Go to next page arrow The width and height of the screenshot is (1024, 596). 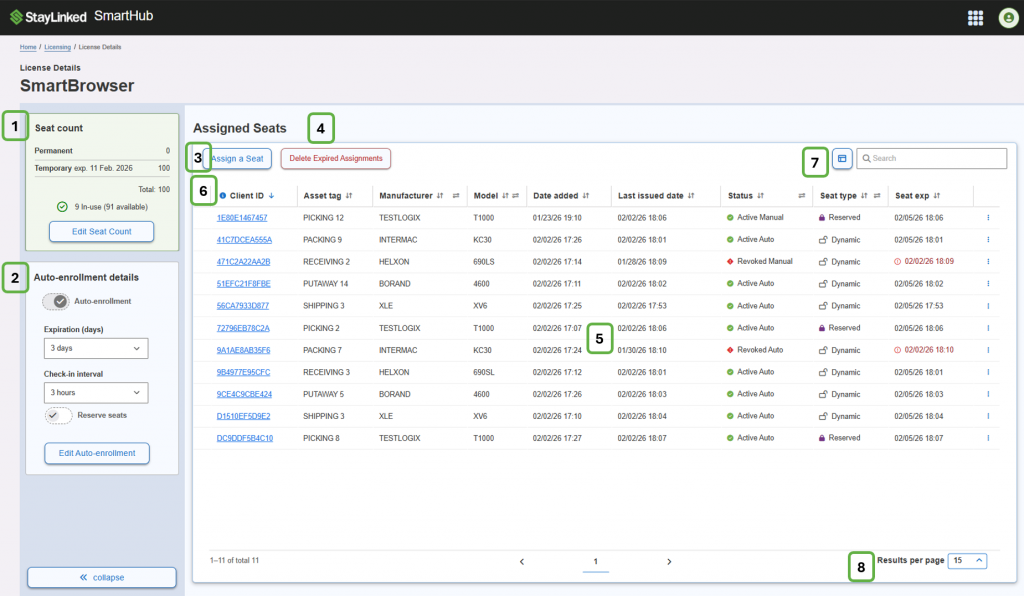click(669, 562)
